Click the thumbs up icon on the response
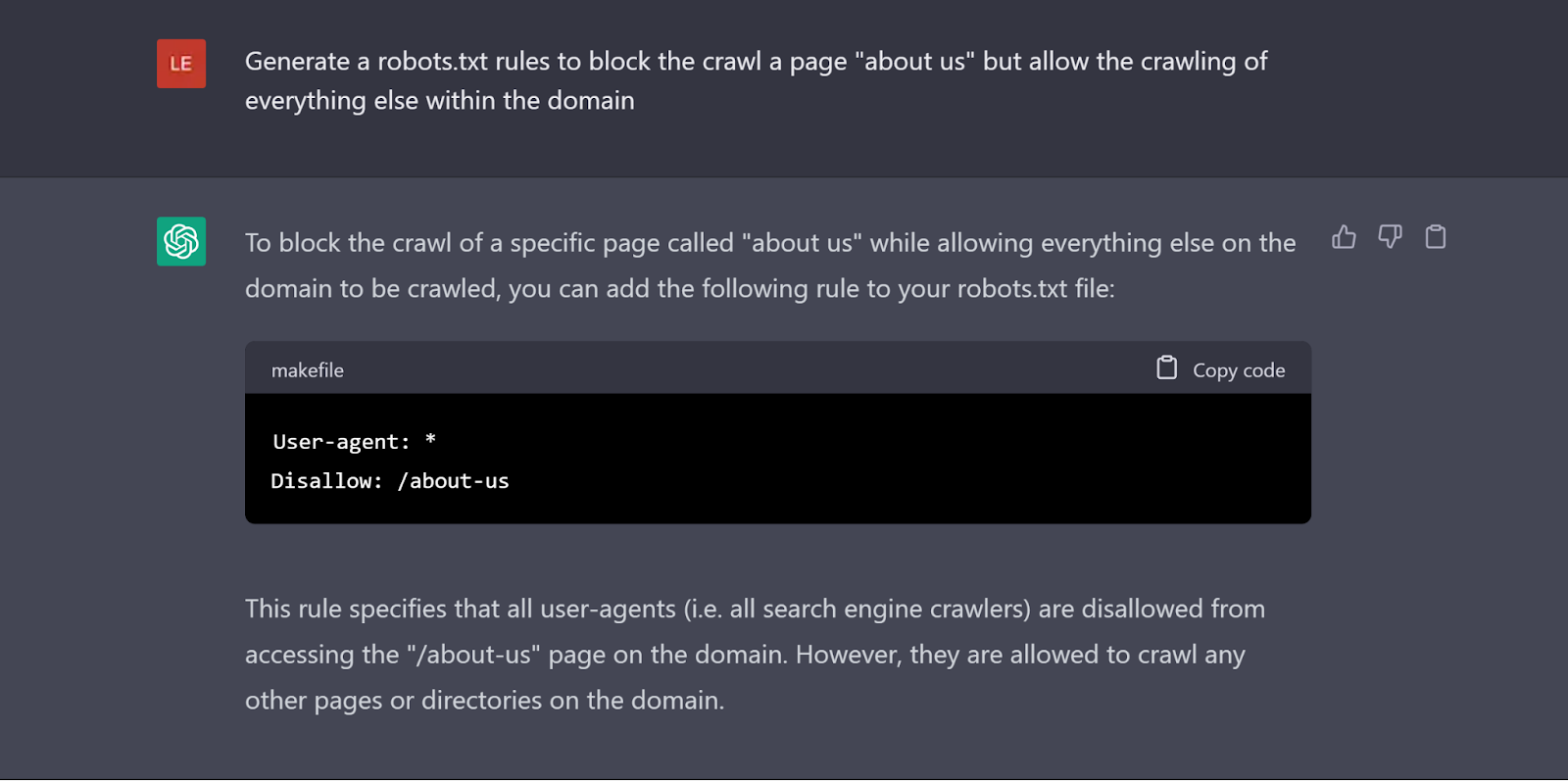 click(1344, 237)
